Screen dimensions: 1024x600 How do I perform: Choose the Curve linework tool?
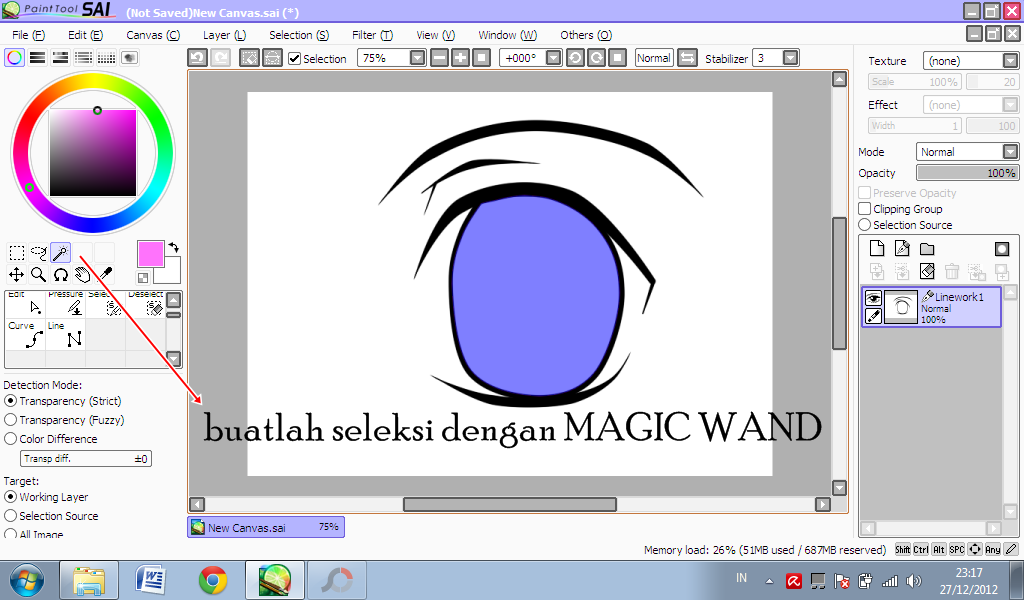click(26, 334)
